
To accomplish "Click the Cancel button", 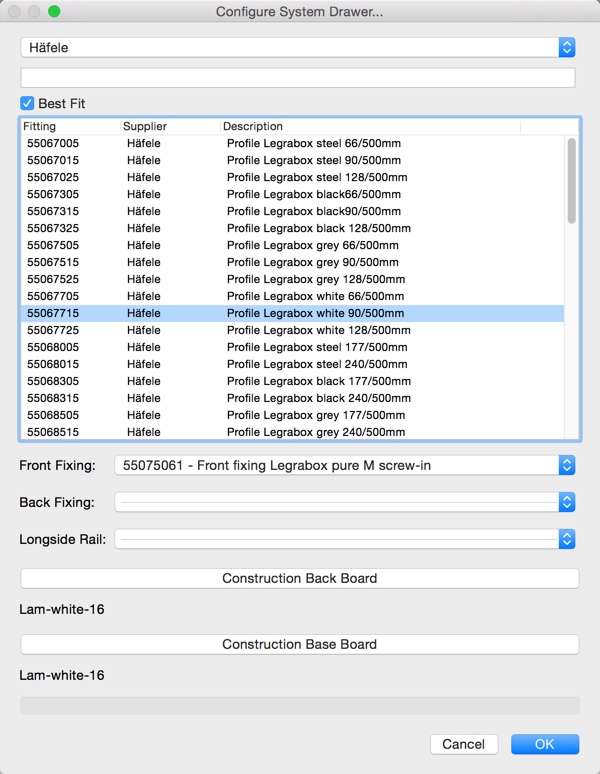I will tap(464, 744).
